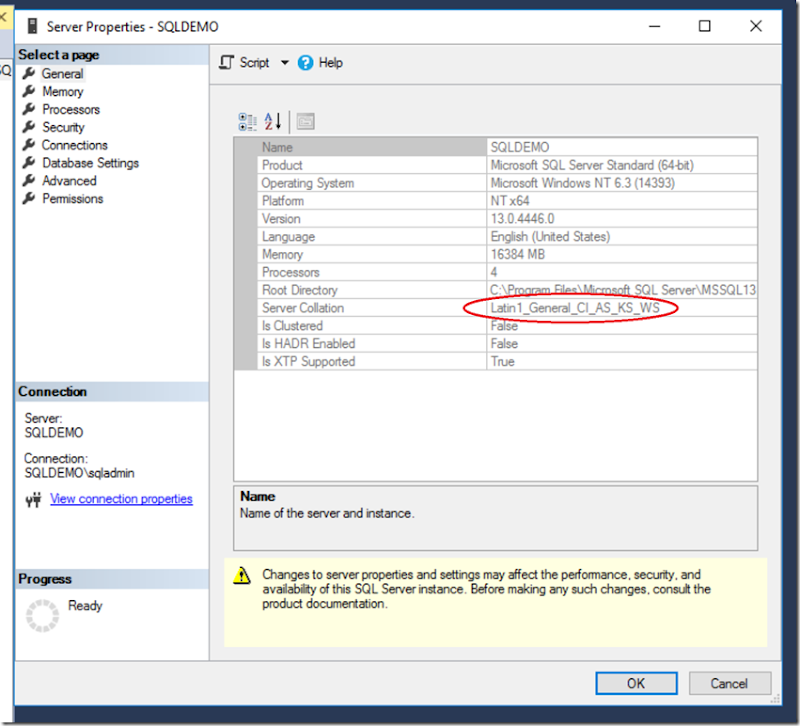Select the Is XTP Supported label
The image size is (800, 726).
(308, 362)
